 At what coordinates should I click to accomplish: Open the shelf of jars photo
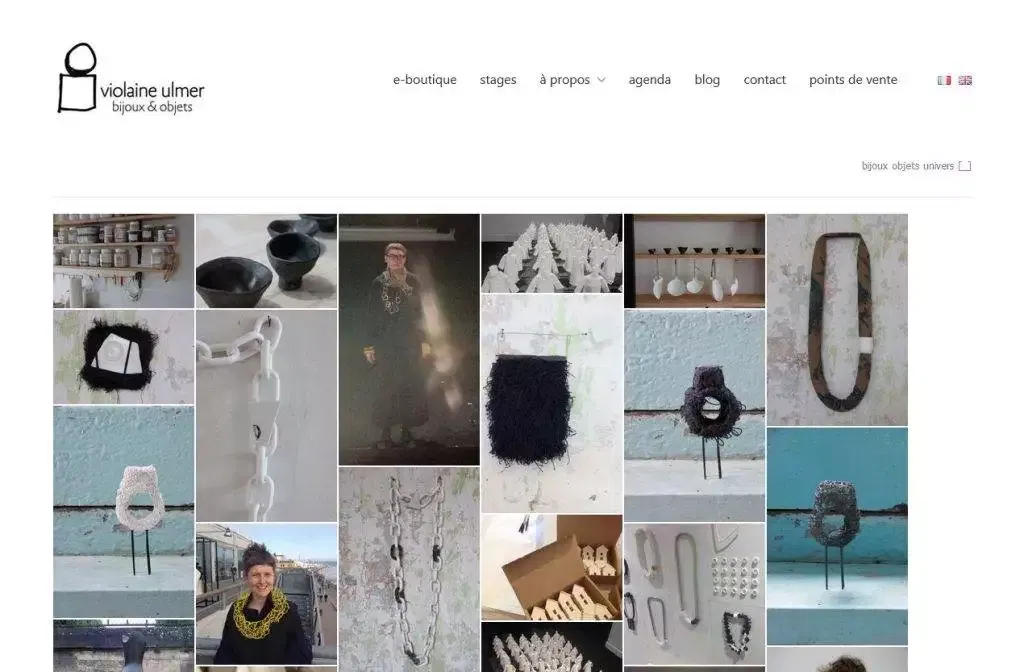click(x=123, y=260)
